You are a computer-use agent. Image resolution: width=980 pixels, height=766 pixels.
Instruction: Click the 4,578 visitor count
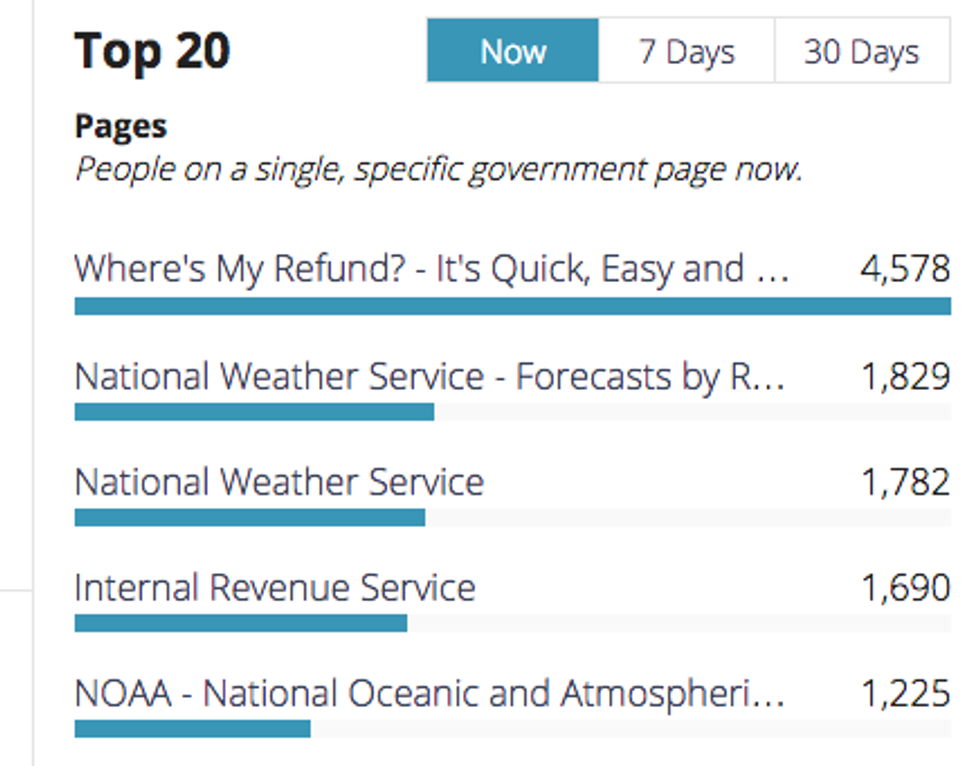tap(904, 269)
